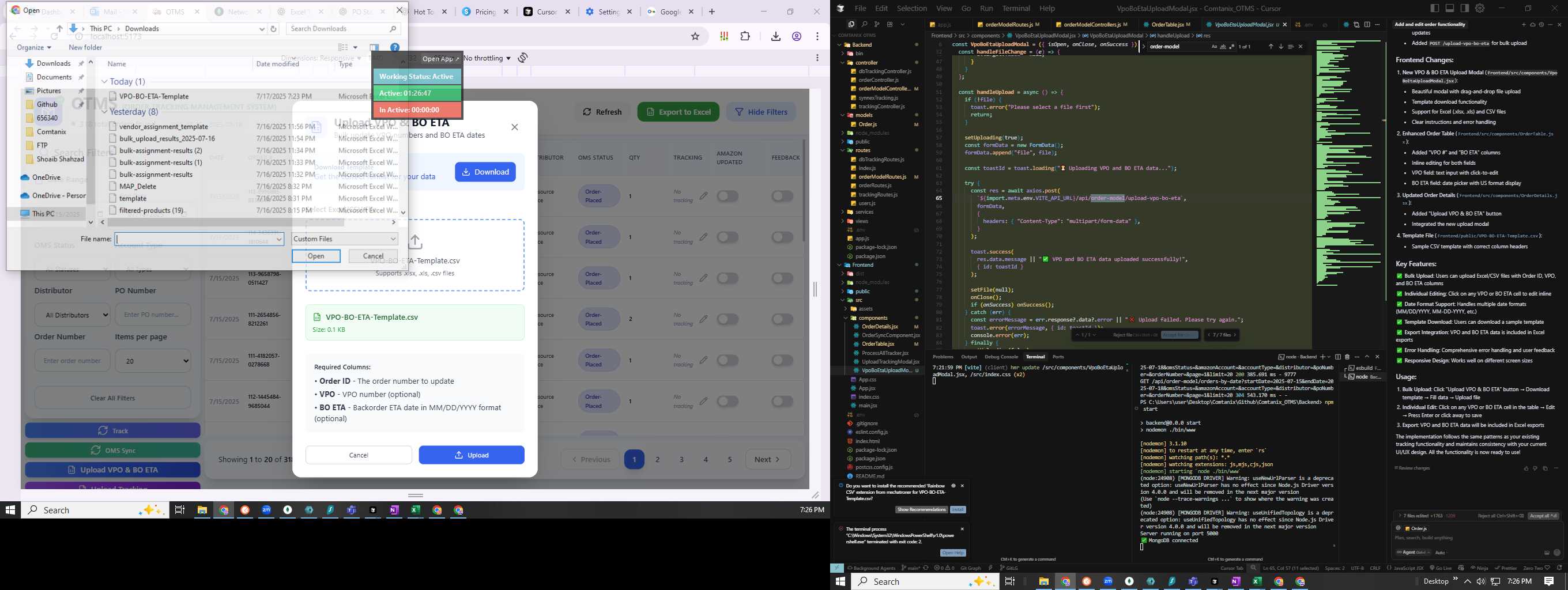Image resolution: width=1568 pixels, height=590 pixels.
Task: Split the editor right in Cursor
Action: [x=1367, y=24]
